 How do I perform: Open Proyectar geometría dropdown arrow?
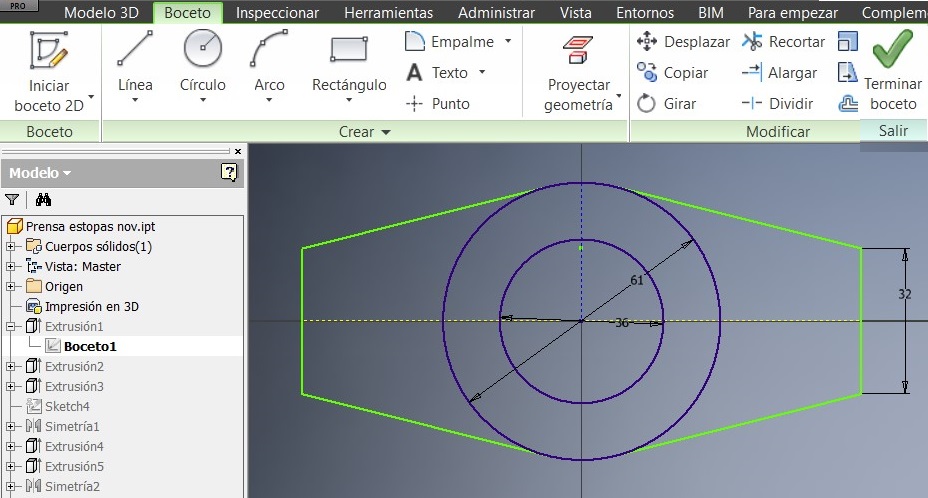[618, 96]
